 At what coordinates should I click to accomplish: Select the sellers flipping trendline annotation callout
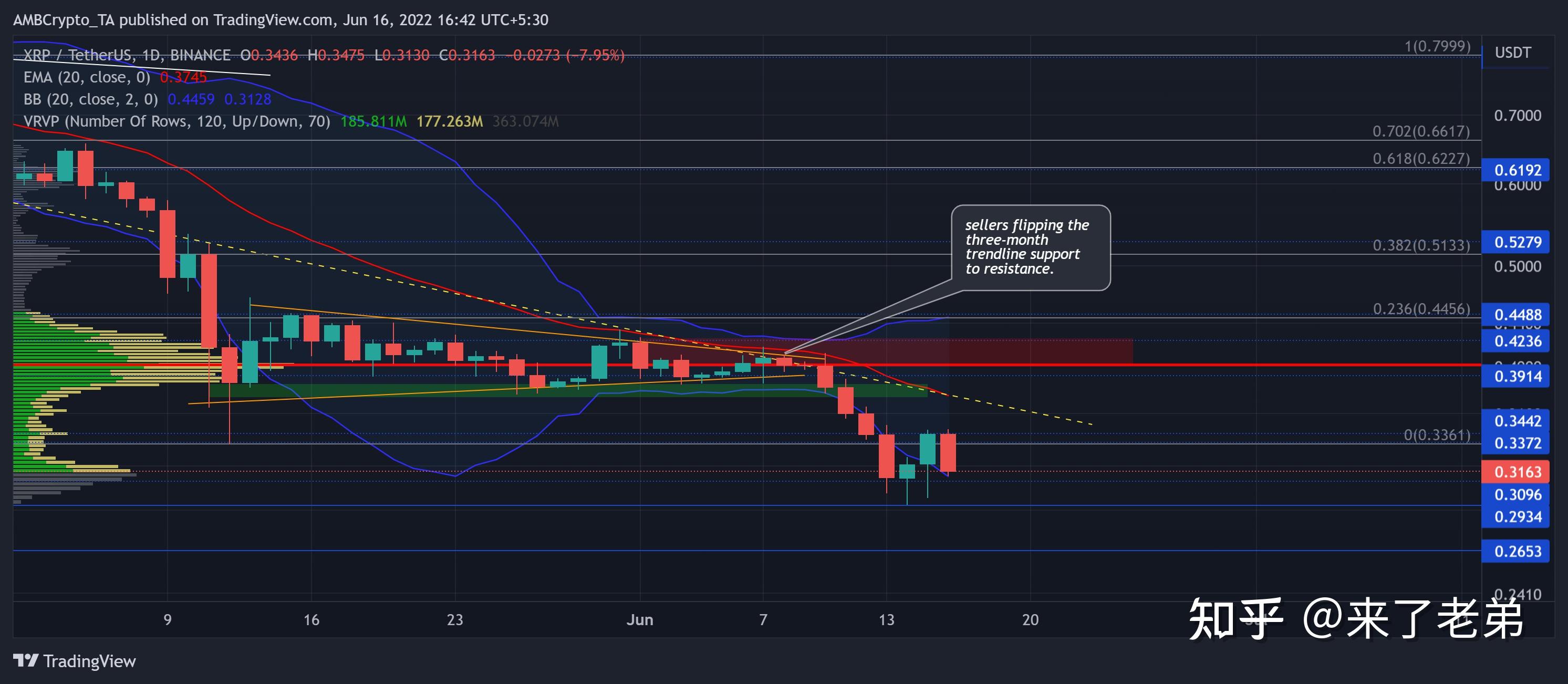click(1031, 247)
